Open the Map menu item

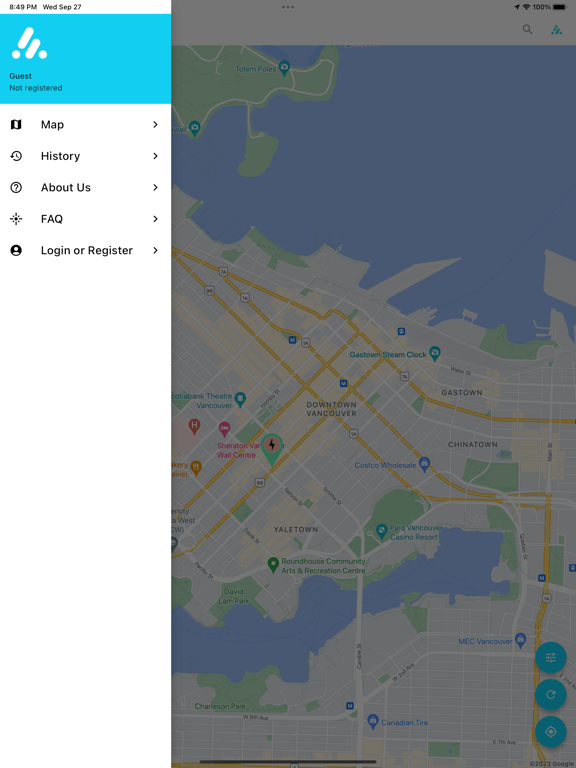pyautogui.click(x=85, y=124)
